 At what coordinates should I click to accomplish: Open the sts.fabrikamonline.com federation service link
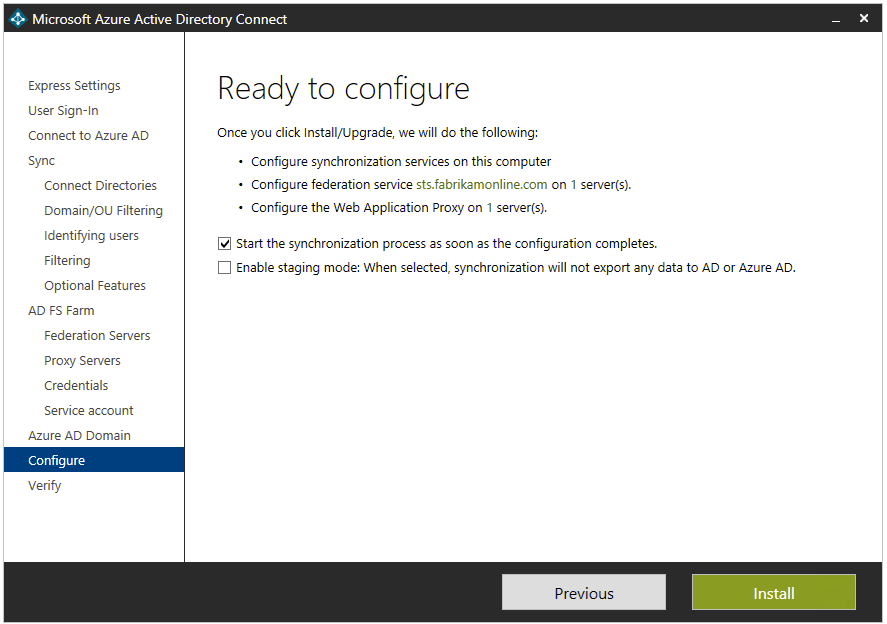(x=481, y=184)
